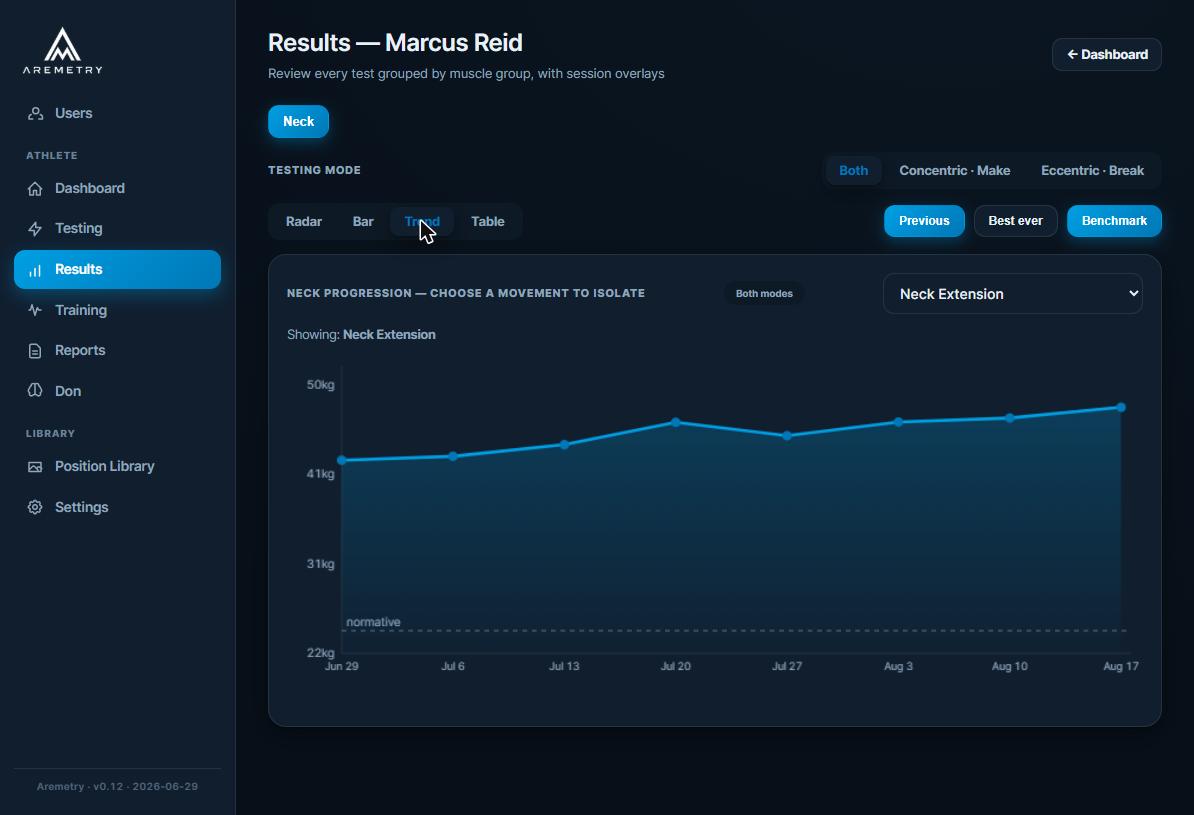Click the Jul 27 data point
1194x815 pixels.
pyautogui.click(x=787, y=436)
